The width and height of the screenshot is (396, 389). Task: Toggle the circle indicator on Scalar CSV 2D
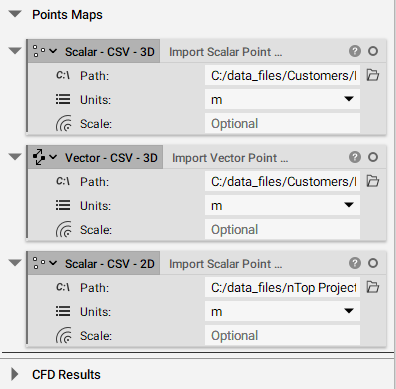coord(373,263)
